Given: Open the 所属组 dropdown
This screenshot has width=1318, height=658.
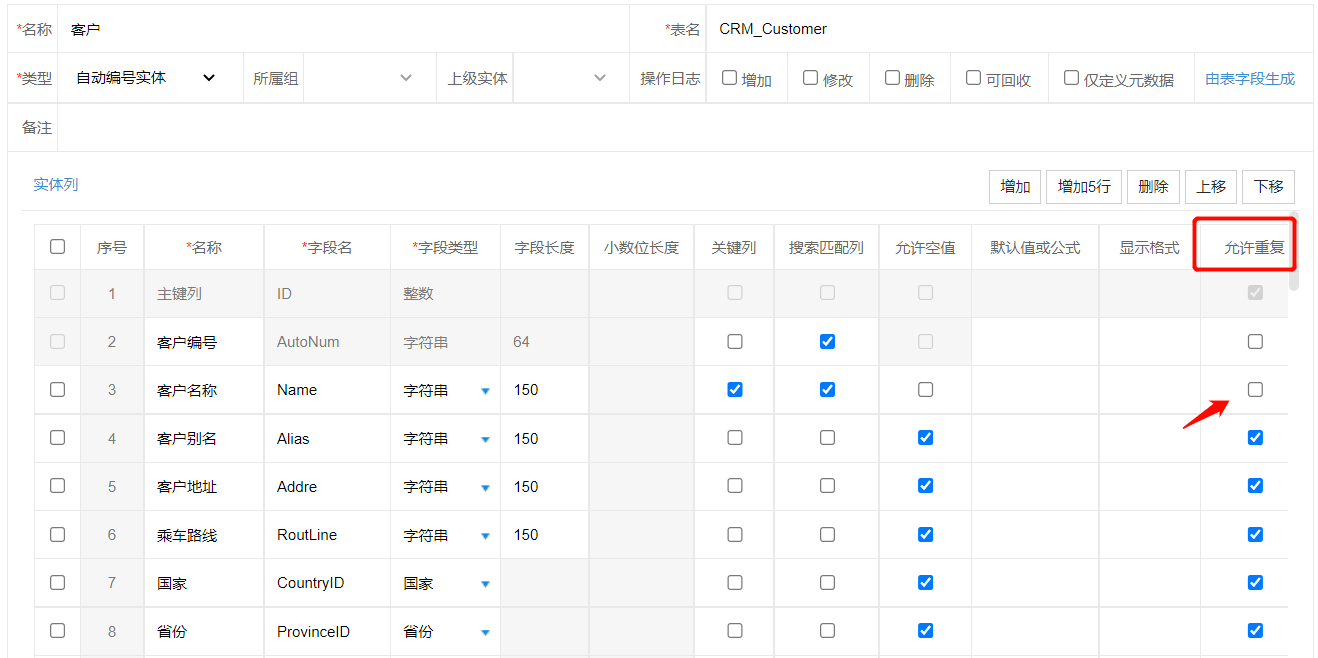Looking at the screenshot, I should point(406,77).
